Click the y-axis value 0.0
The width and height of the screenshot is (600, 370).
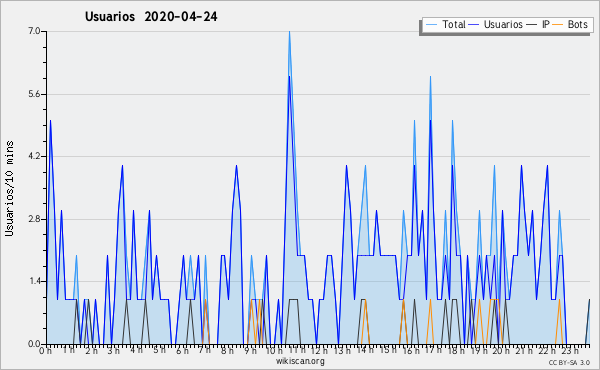(x=34, y=344)
